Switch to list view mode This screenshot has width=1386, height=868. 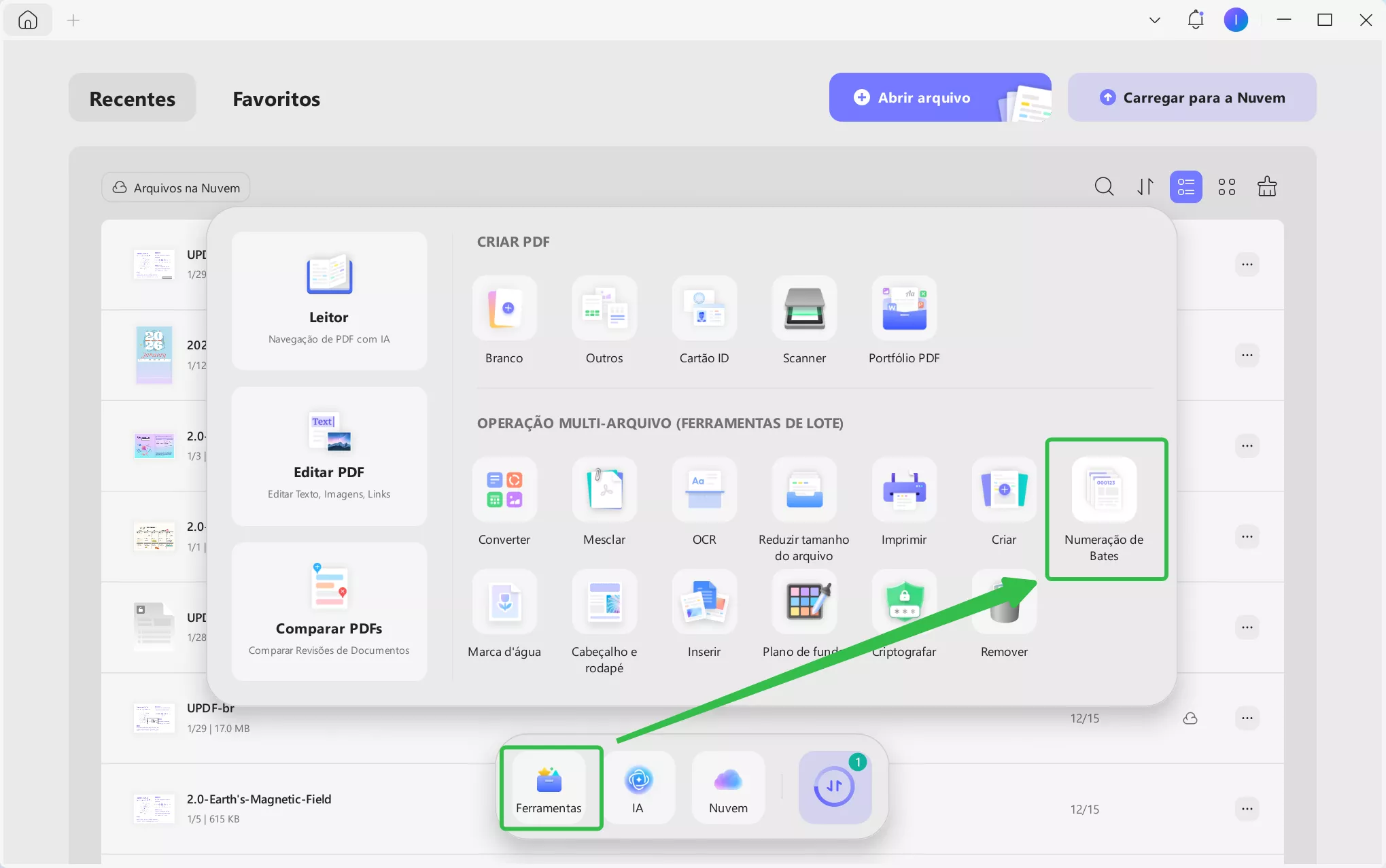click(1185, 187)
